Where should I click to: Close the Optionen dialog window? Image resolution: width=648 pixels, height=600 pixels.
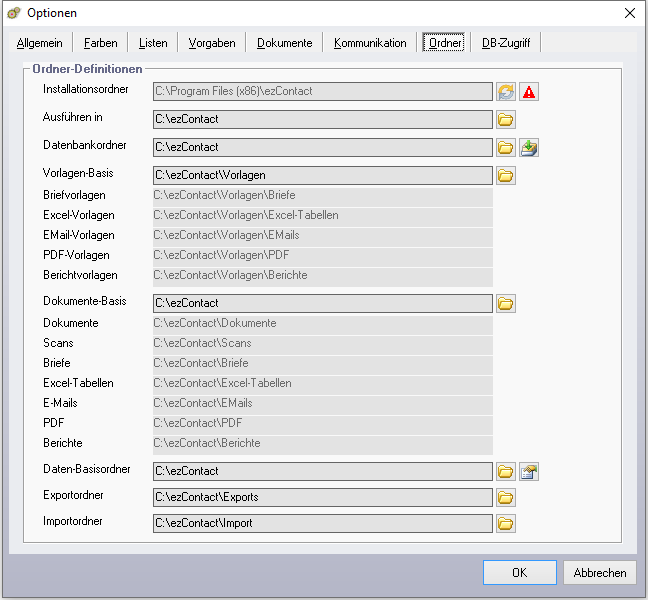629,13
